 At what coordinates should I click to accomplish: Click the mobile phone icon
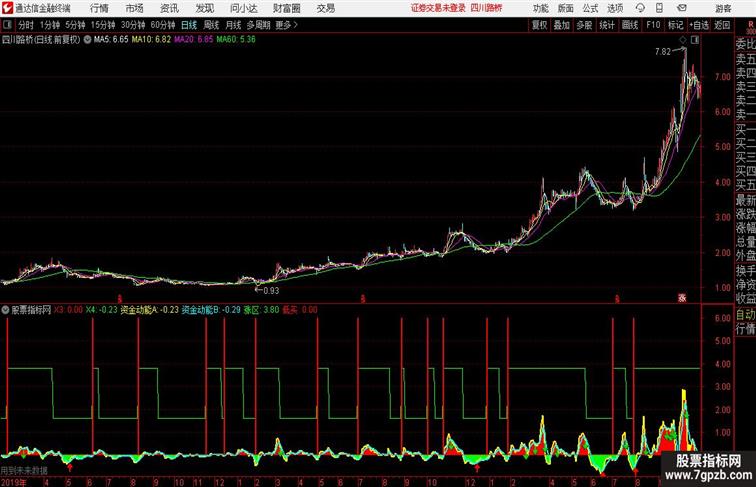tap(659, 8)
